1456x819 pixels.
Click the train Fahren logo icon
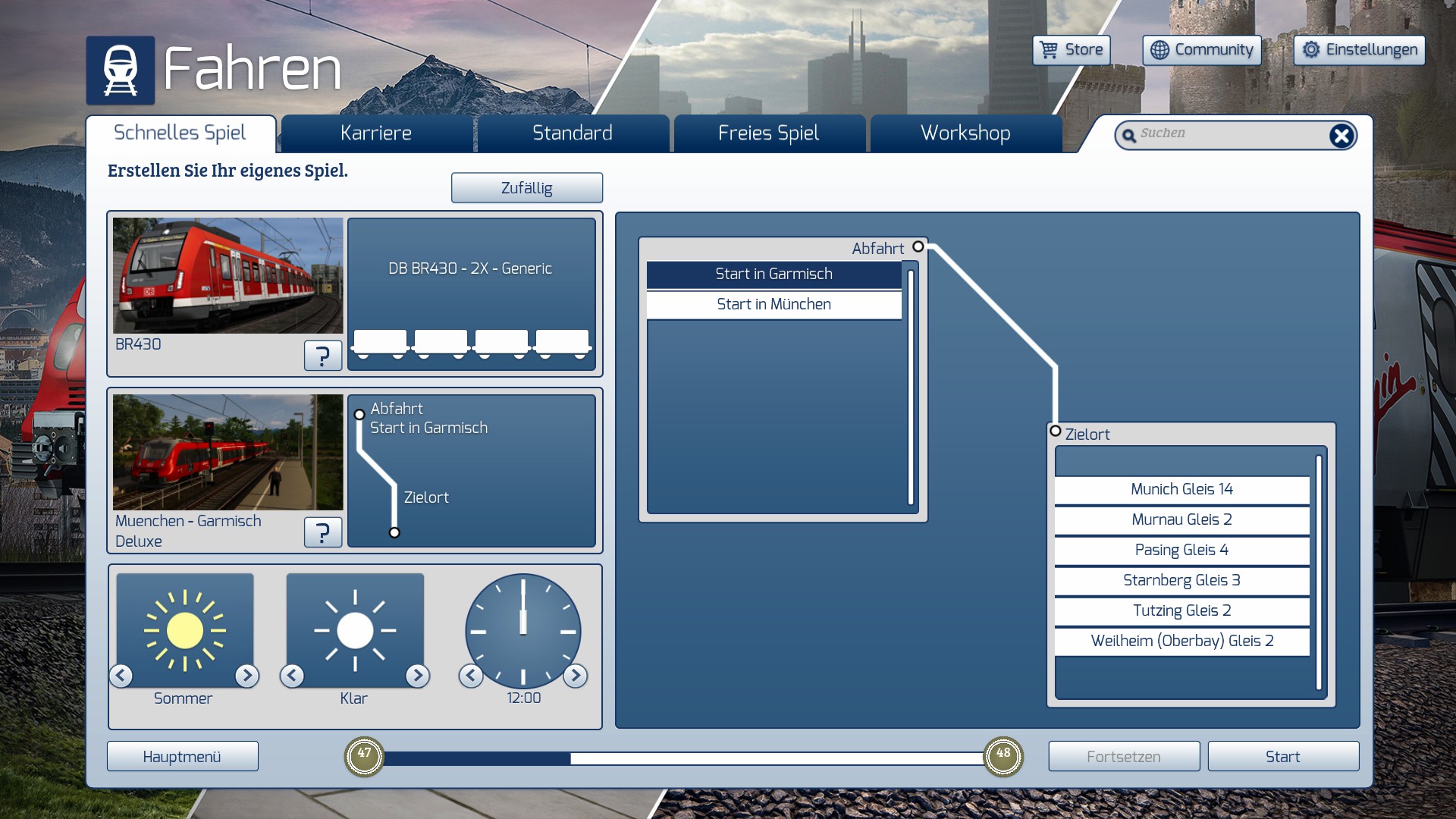[120, 70]
